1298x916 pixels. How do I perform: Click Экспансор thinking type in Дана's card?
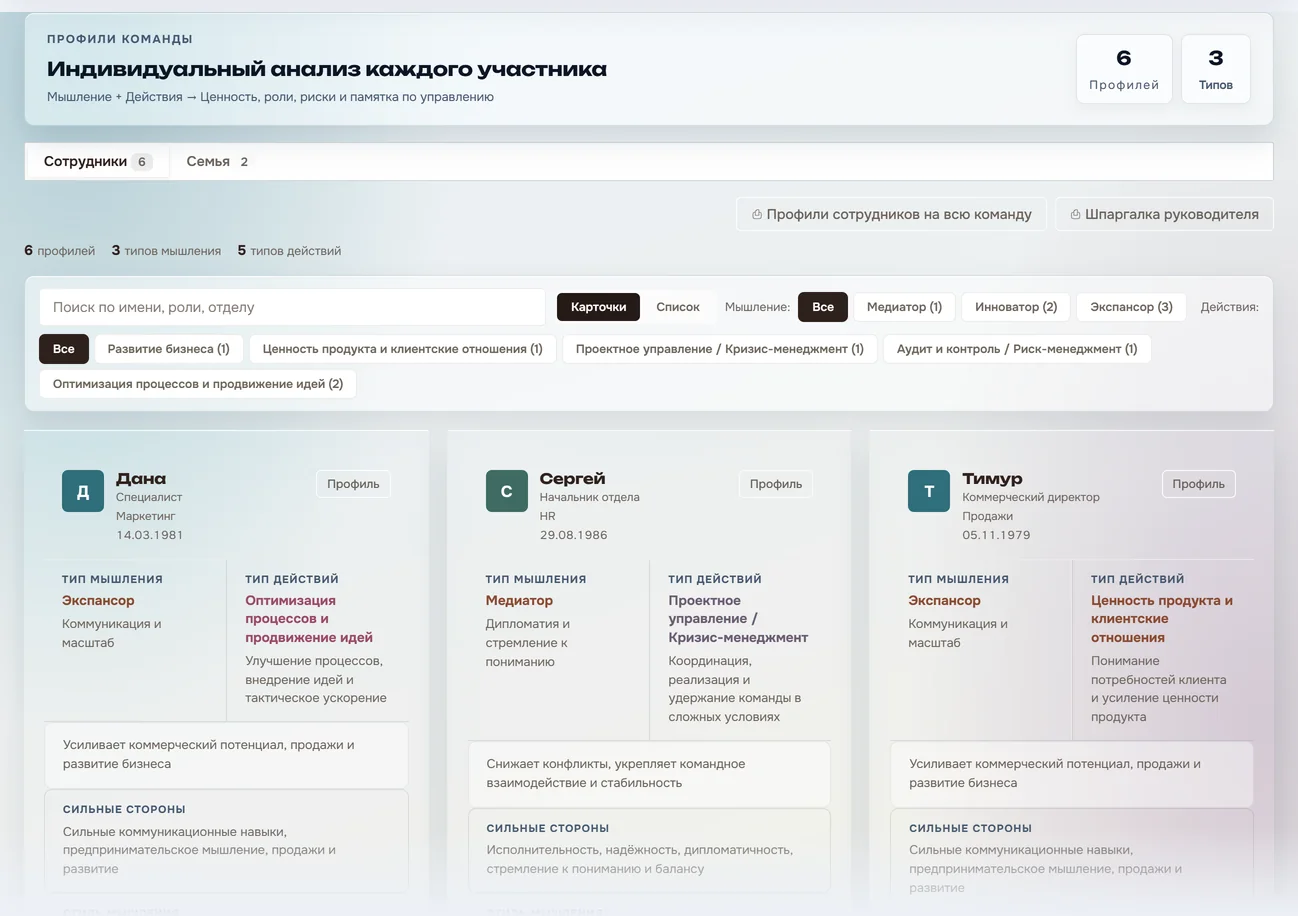pos(98,601)
